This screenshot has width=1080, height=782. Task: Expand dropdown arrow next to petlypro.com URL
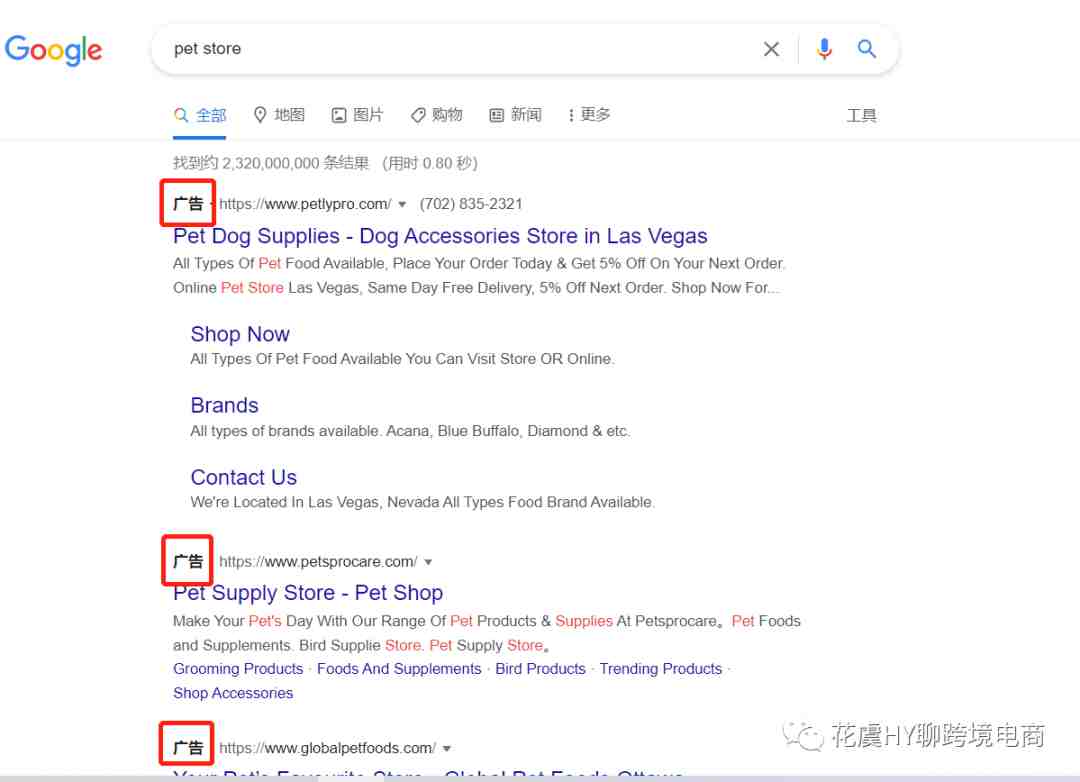pos(402,205)
